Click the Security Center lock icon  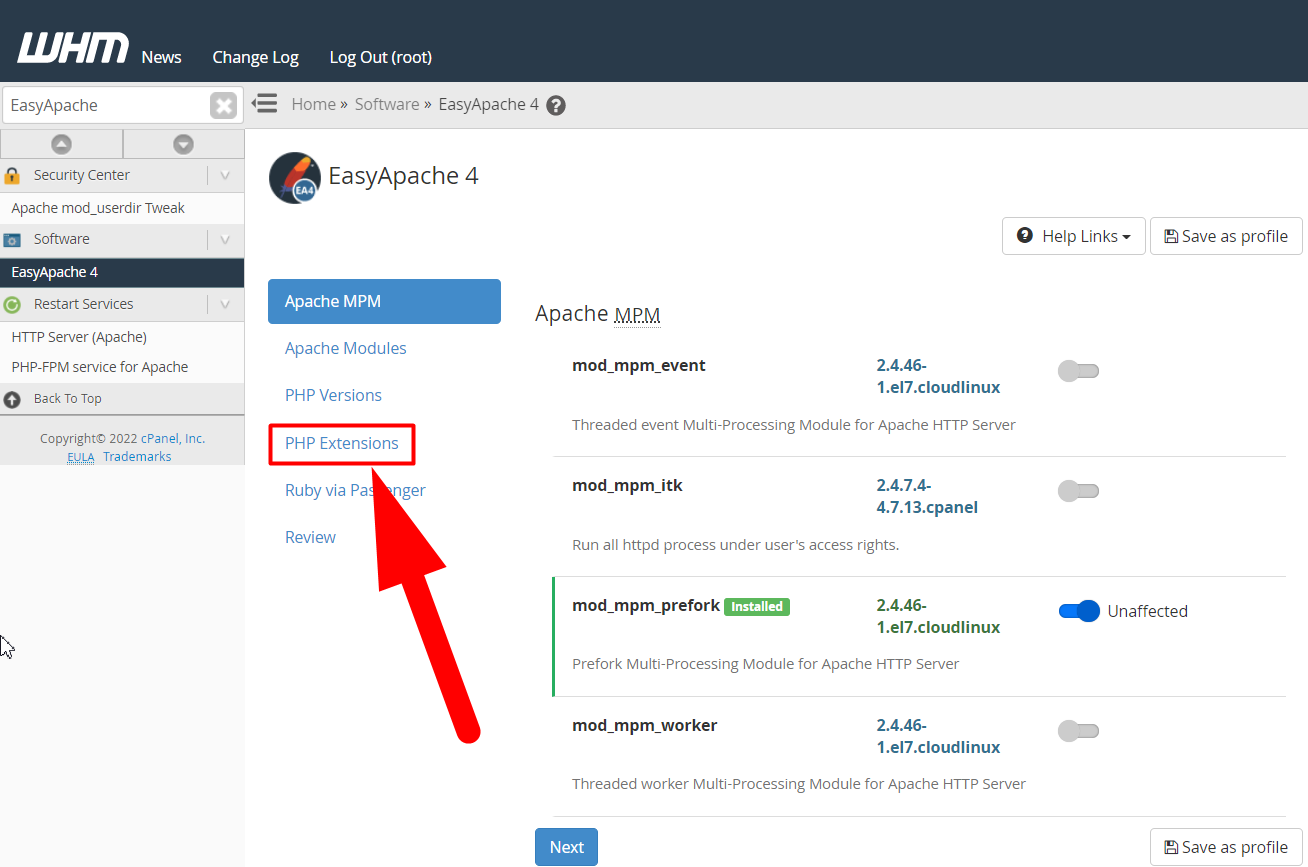coord(12,175)
